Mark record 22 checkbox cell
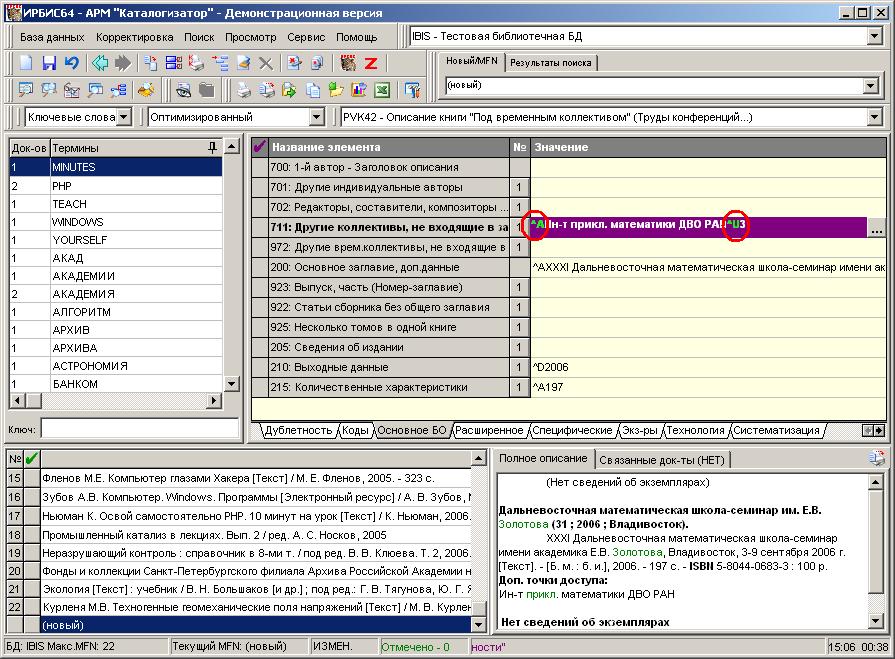Screen dimensions: 895x659 (x=32, y=607)
